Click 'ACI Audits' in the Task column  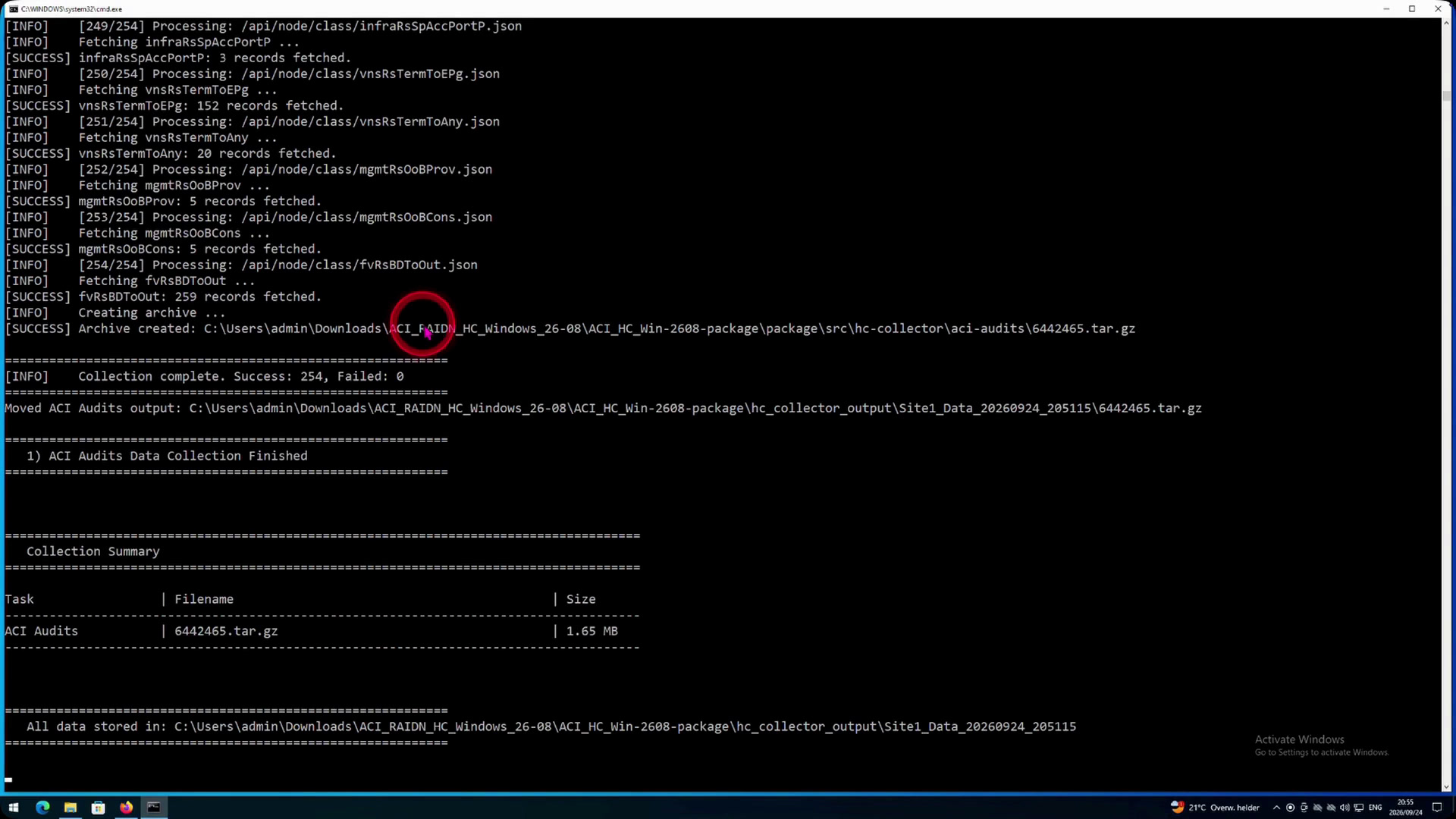41,631
